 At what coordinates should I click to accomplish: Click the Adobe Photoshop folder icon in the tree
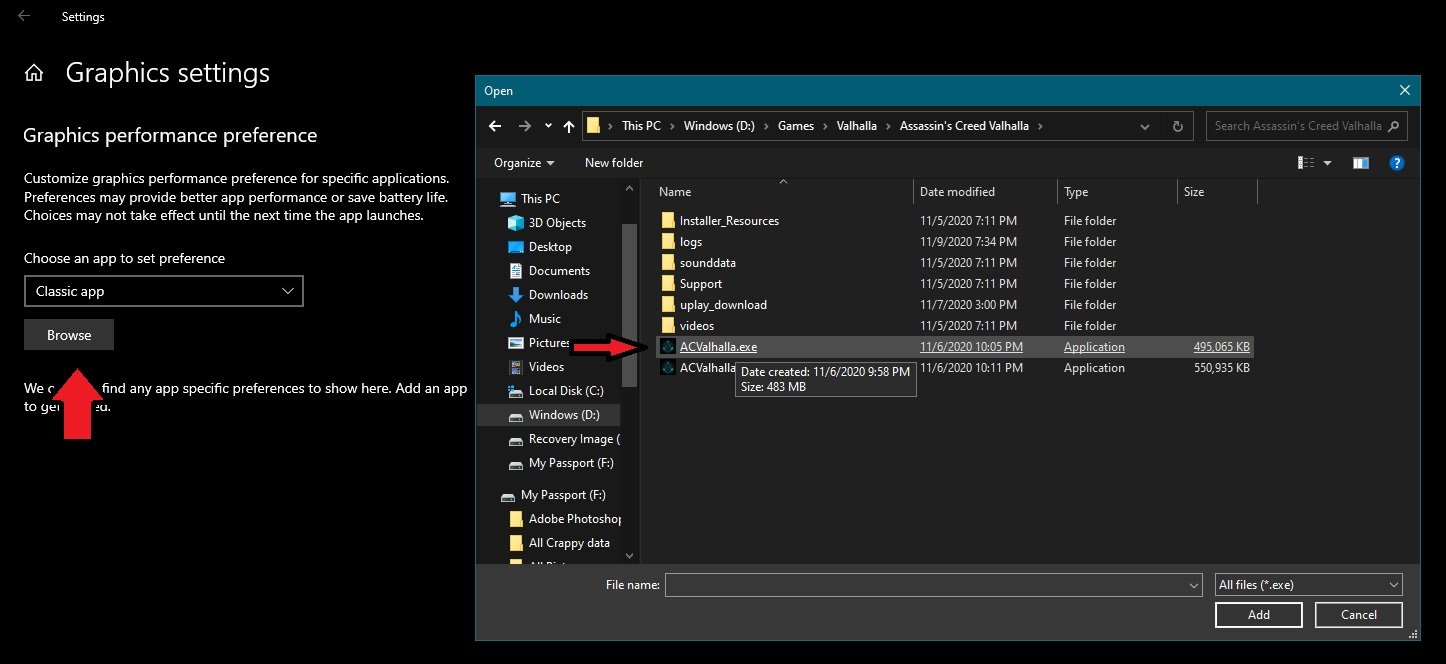(x=516, y=519)
